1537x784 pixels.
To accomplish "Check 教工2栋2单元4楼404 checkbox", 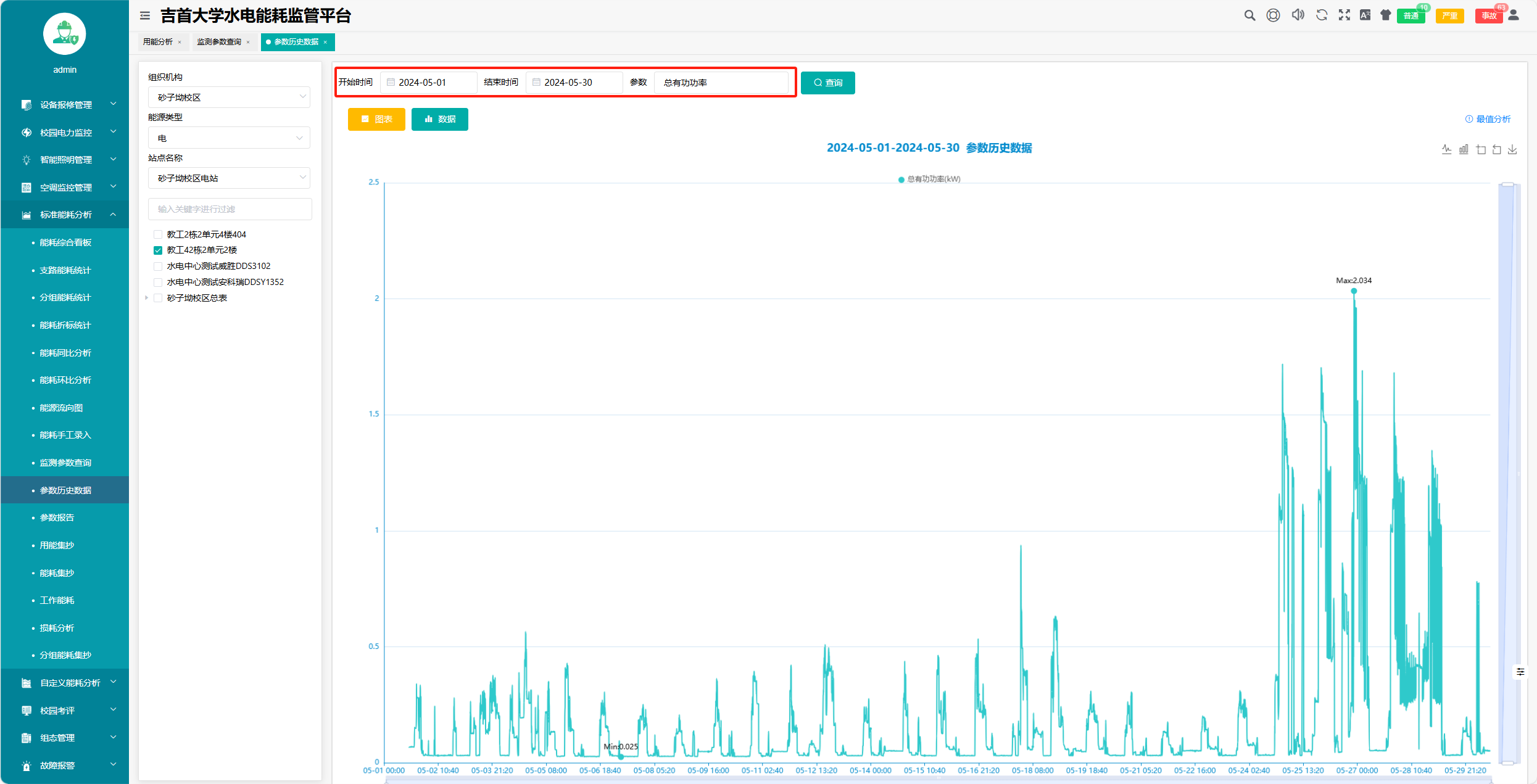I will [x=158, y=234].
